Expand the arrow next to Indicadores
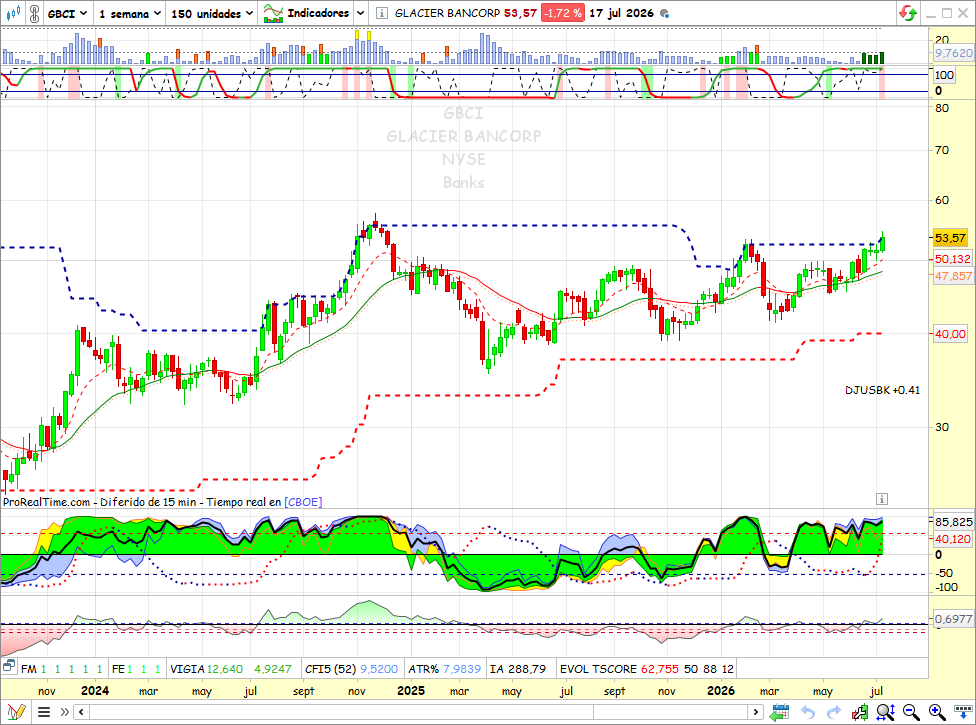The height and width of the screenshot is (725, 976). tap(360, 13)
